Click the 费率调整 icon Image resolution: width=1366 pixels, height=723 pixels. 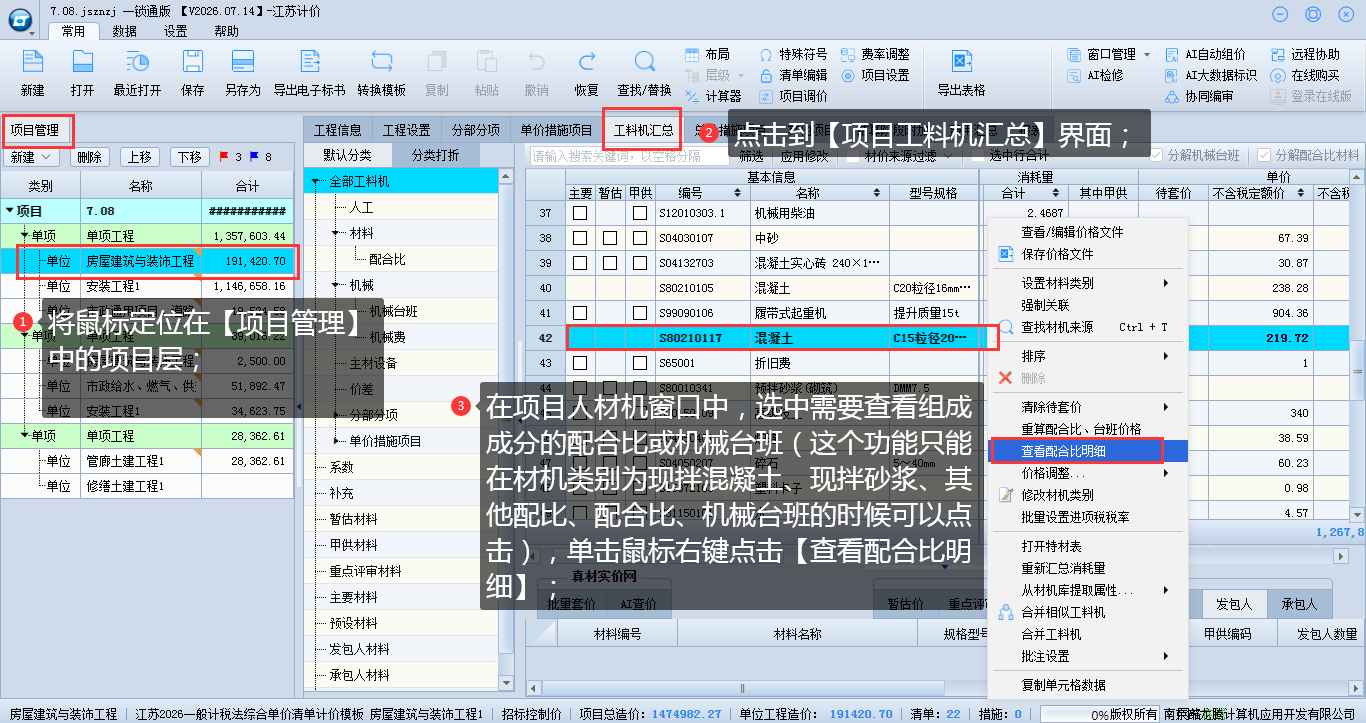coord(849,54)
